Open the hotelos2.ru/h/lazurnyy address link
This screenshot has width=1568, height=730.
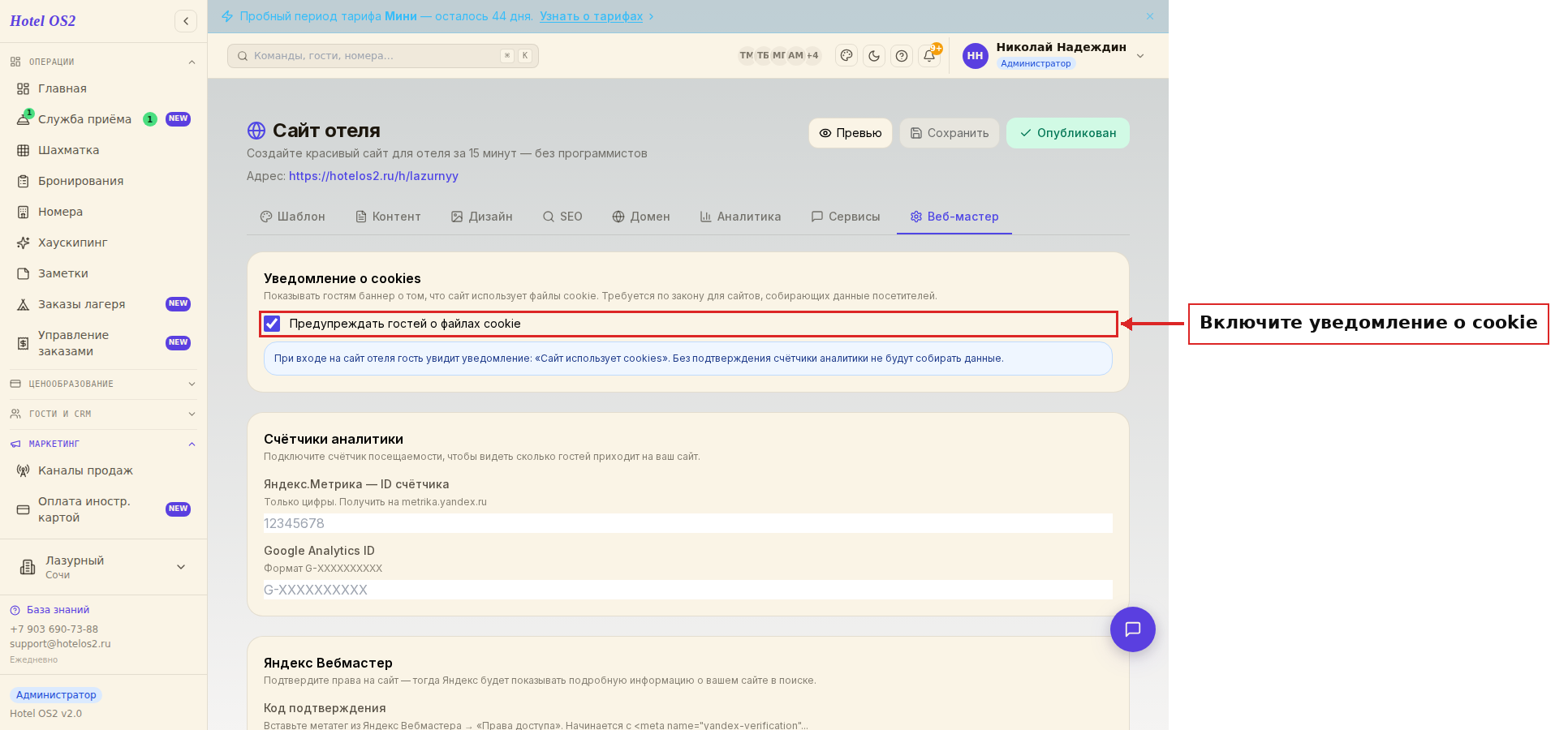point(373,176)
